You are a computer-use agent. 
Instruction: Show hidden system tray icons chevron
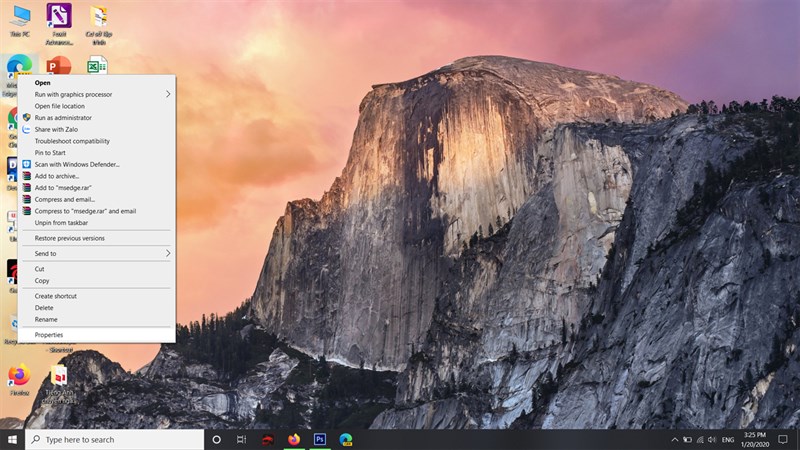674,439
